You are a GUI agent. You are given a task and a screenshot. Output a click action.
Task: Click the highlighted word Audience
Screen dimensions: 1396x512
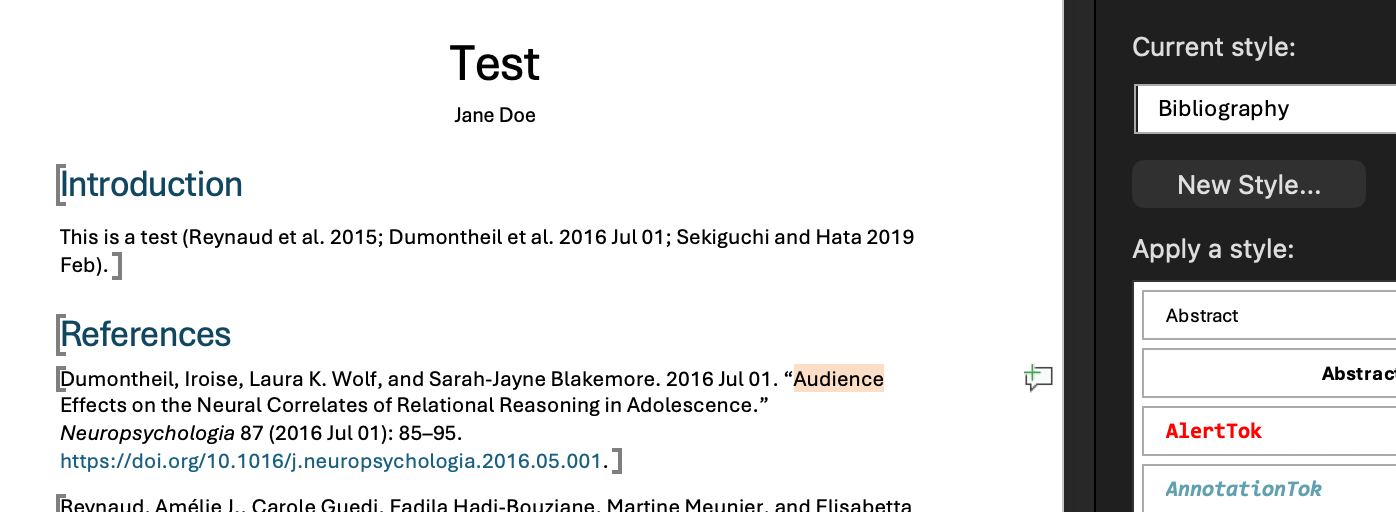click(x=838, y=379)
